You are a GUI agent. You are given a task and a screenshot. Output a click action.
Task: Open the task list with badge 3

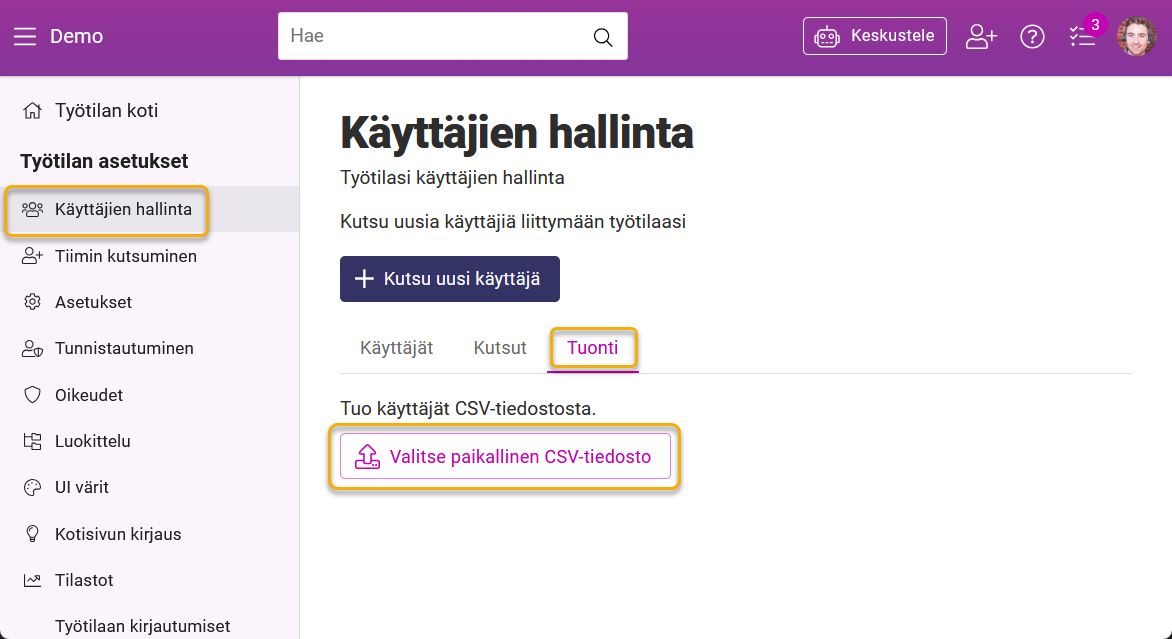(x=1083, y=36)
